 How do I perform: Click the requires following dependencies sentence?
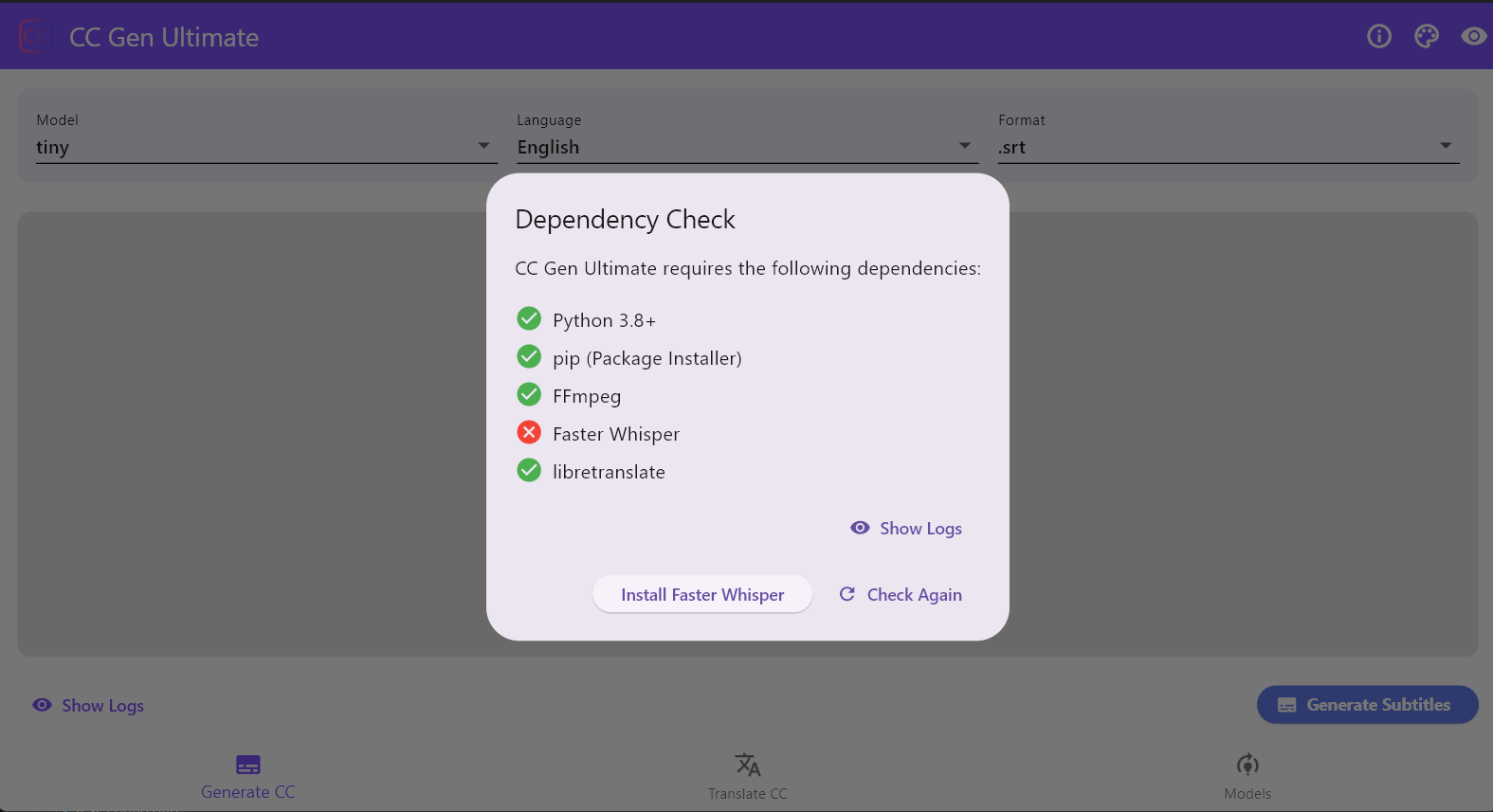click(748, 268)
